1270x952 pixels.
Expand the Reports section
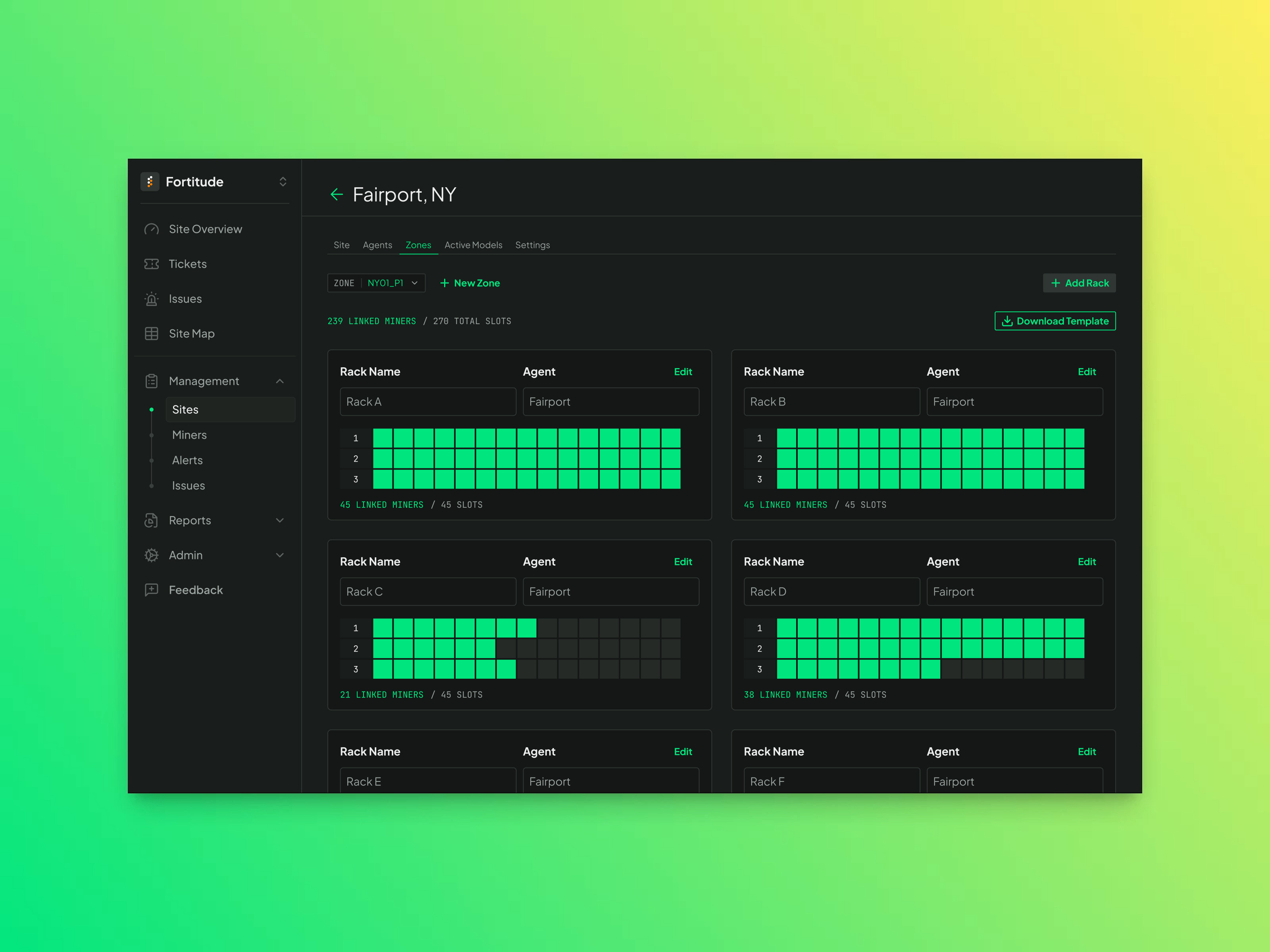280,520
